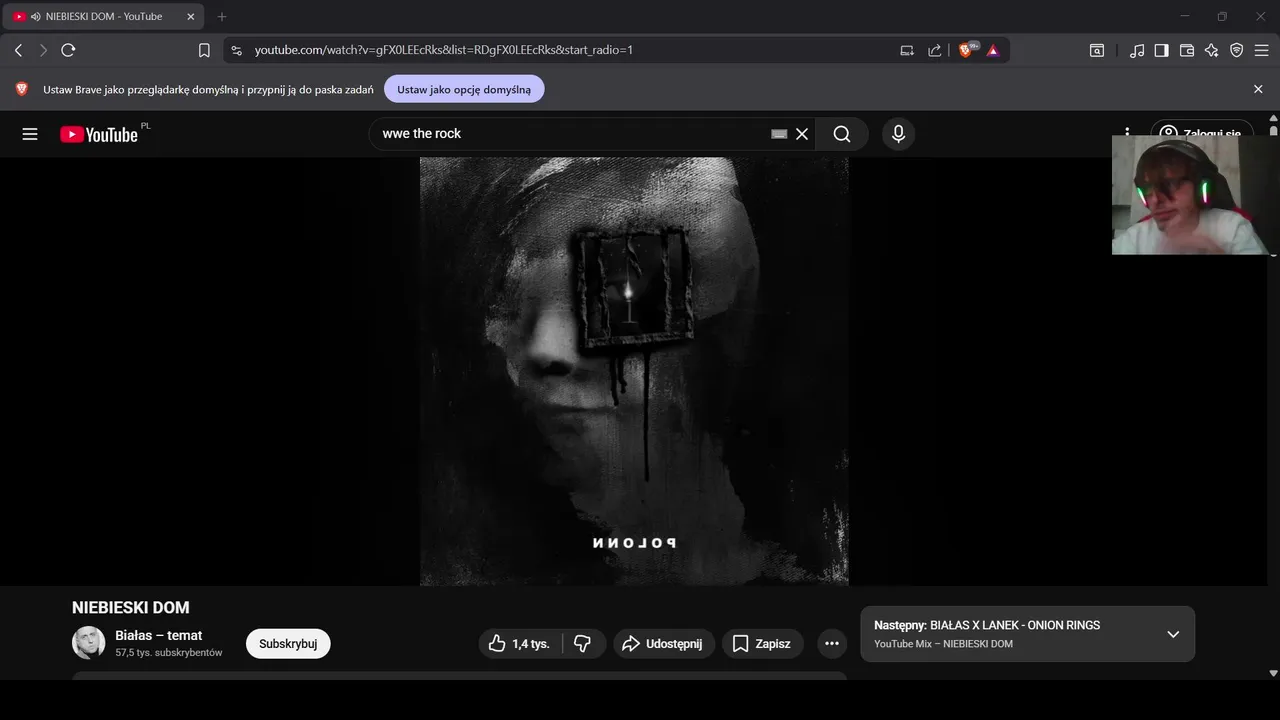Open a new browser tab

coord(222,16)
